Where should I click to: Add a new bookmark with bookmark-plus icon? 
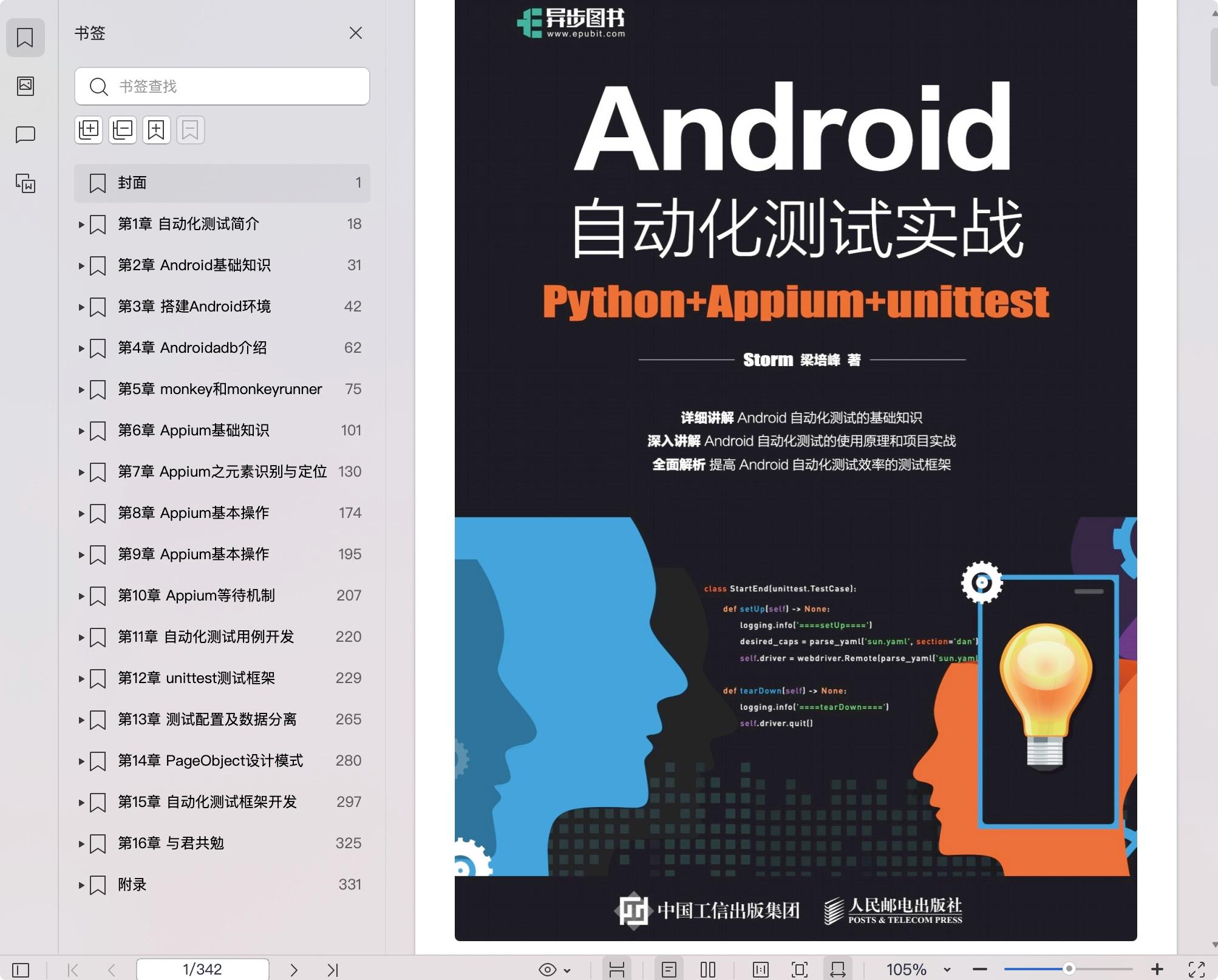pos(157,130)
